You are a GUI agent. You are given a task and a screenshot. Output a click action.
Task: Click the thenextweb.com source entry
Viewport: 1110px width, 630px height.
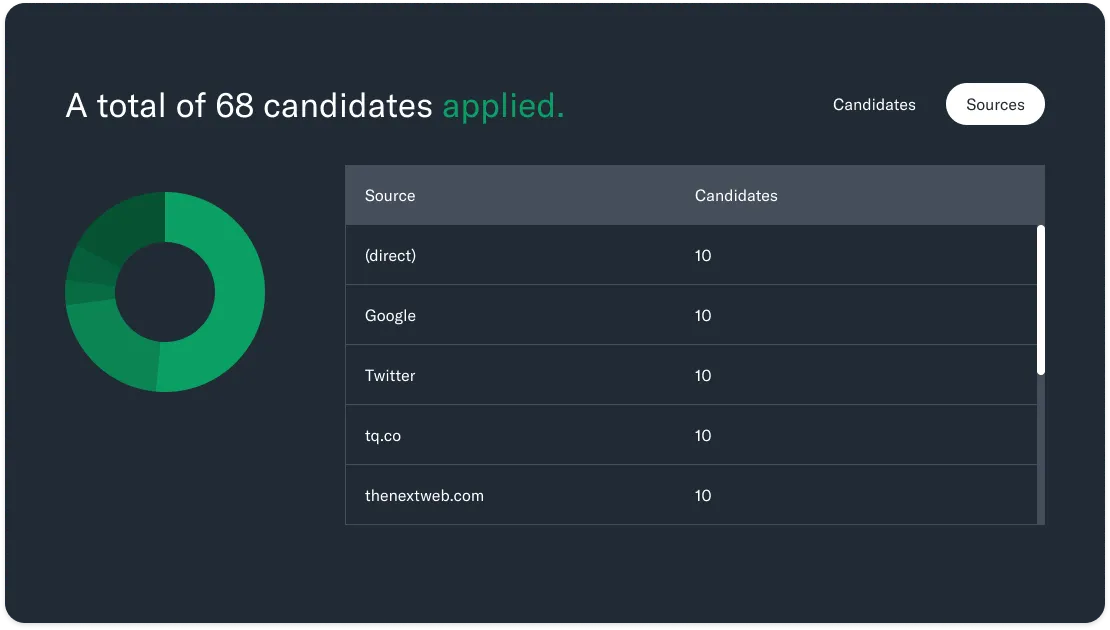(424, 496)
